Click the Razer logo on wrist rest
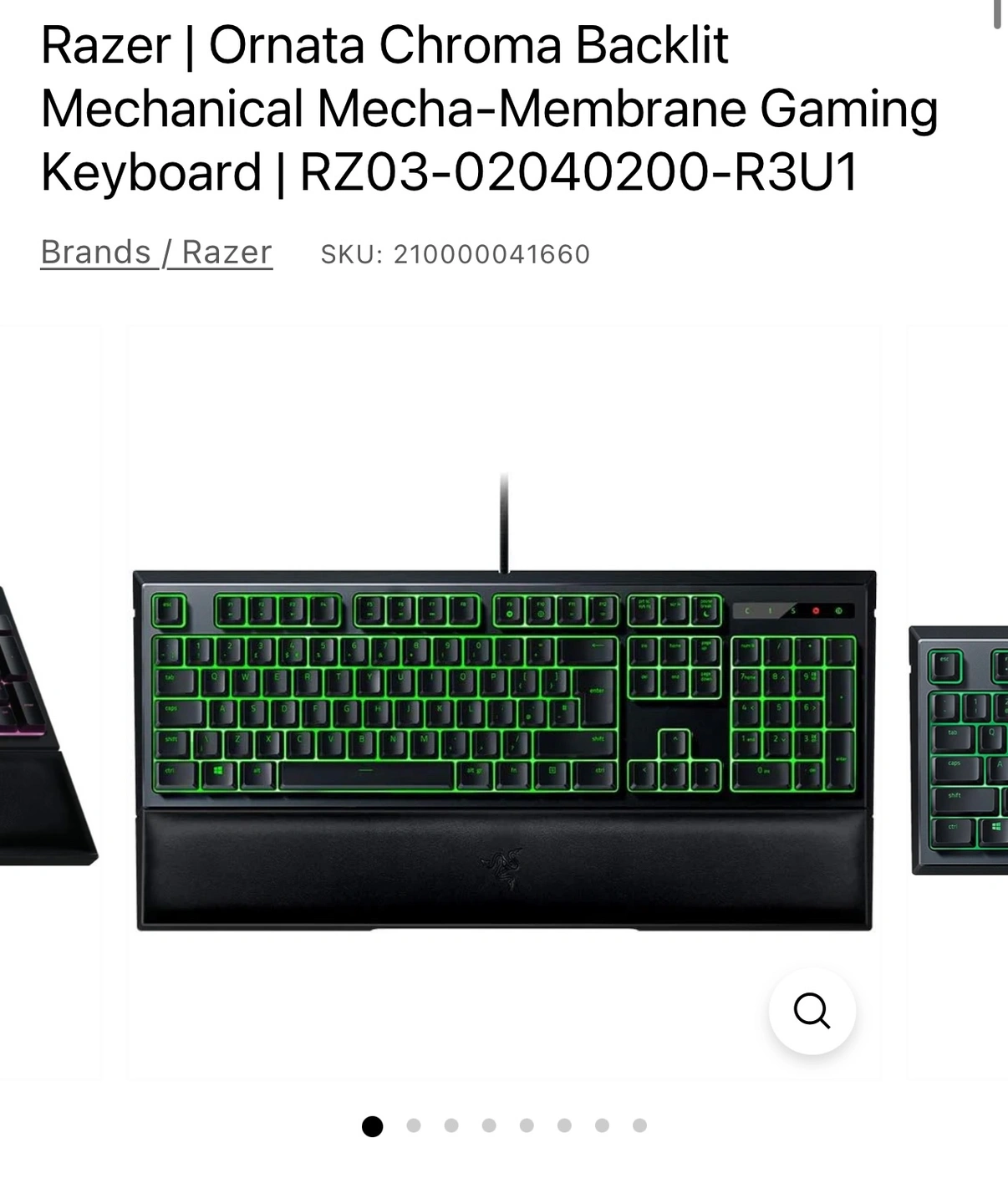 tap(501, 867)
